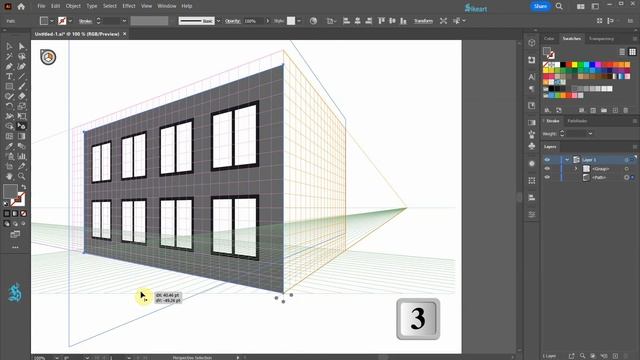The width and height of the screenshot is (640, 360).
Task: Open the Stroke color dropdown in control bar
Action: (70, 21)
